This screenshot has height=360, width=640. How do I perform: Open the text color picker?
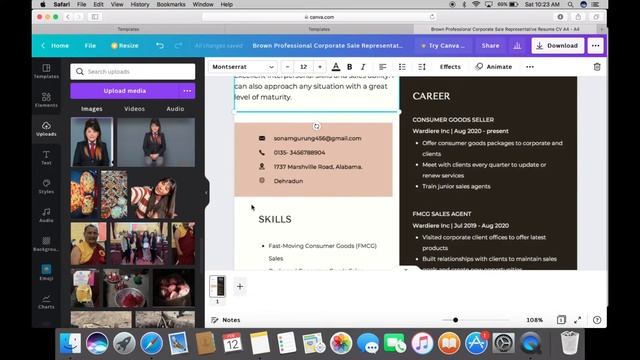336,67
